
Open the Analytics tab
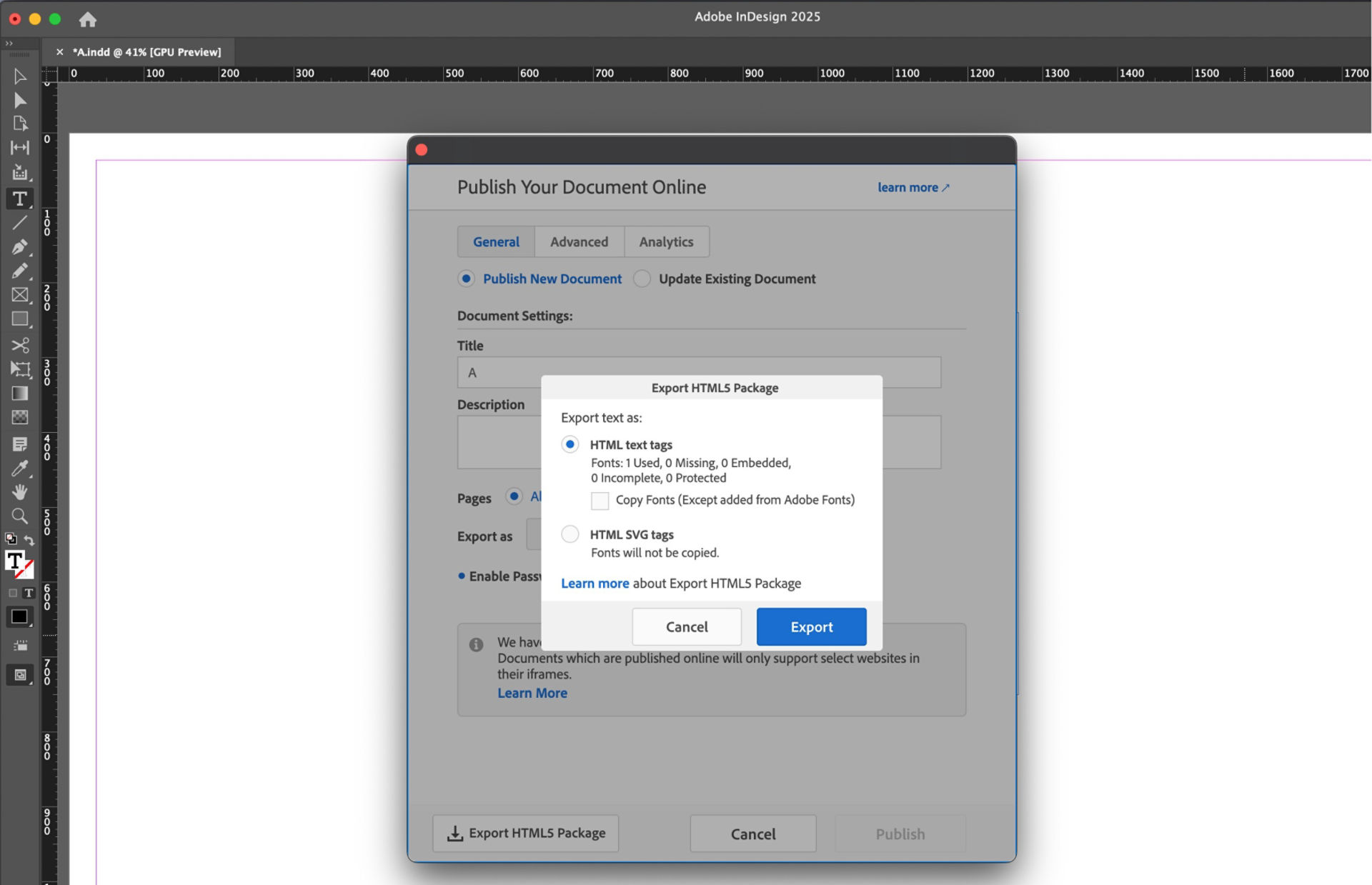pos(666,241)
